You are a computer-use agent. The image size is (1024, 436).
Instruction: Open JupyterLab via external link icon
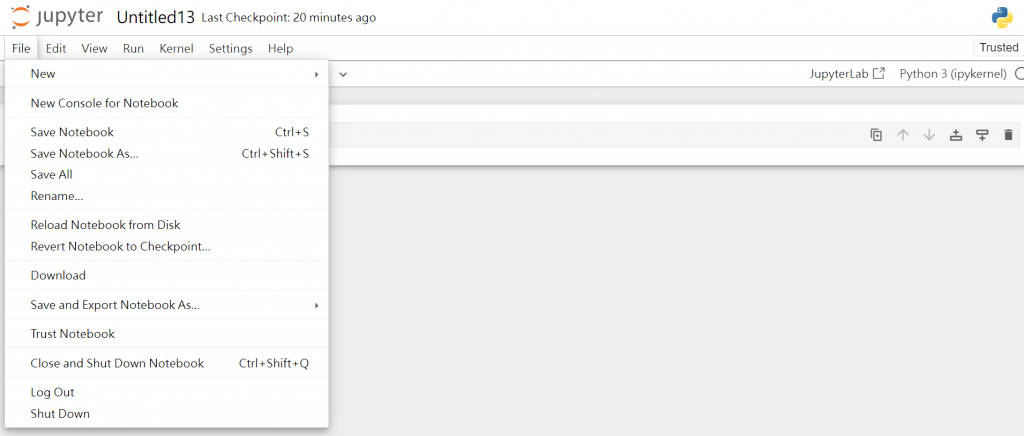pos(880,73)
